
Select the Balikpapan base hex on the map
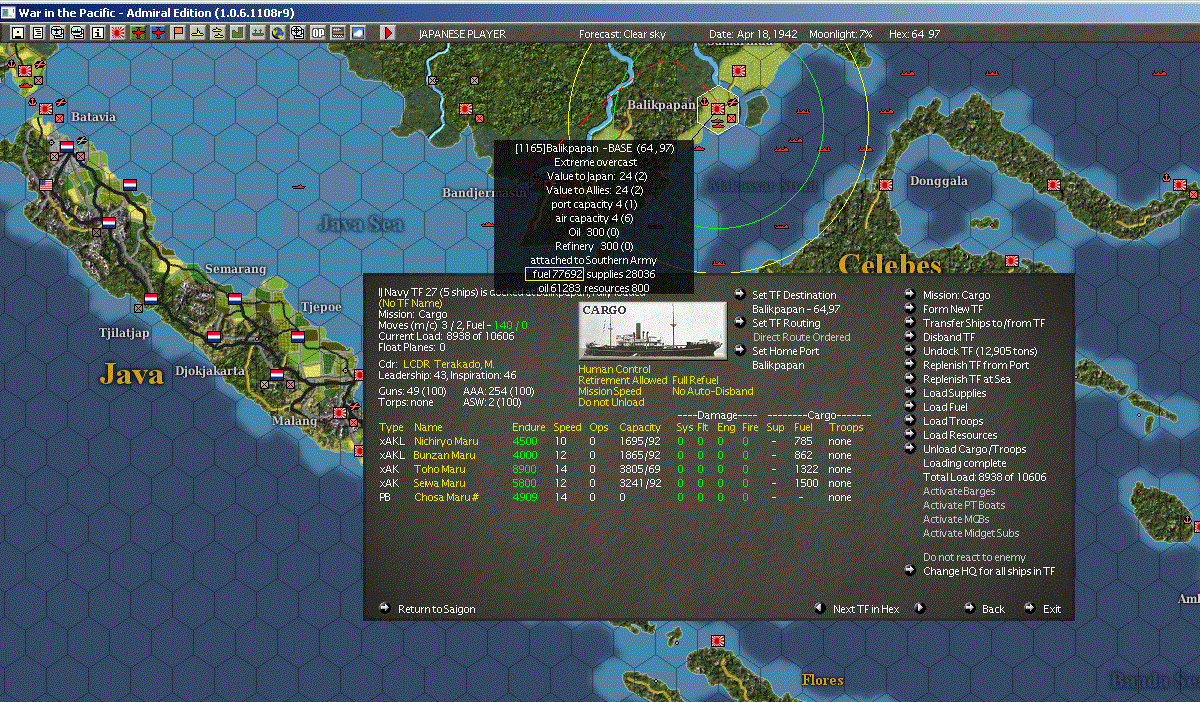[x=718, y=108]
